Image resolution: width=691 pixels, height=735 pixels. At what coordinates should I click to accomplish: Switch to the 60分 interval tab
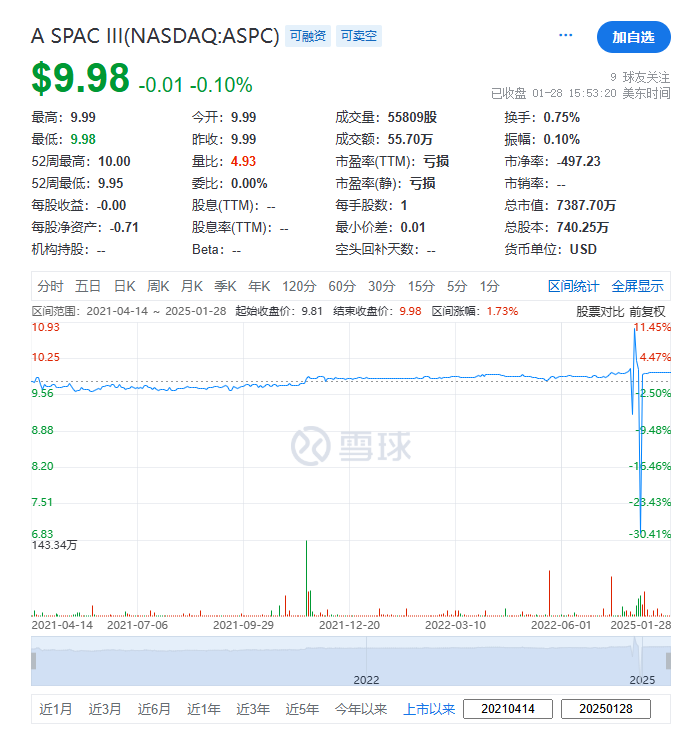pyautogui.click(x=342, y=286)
